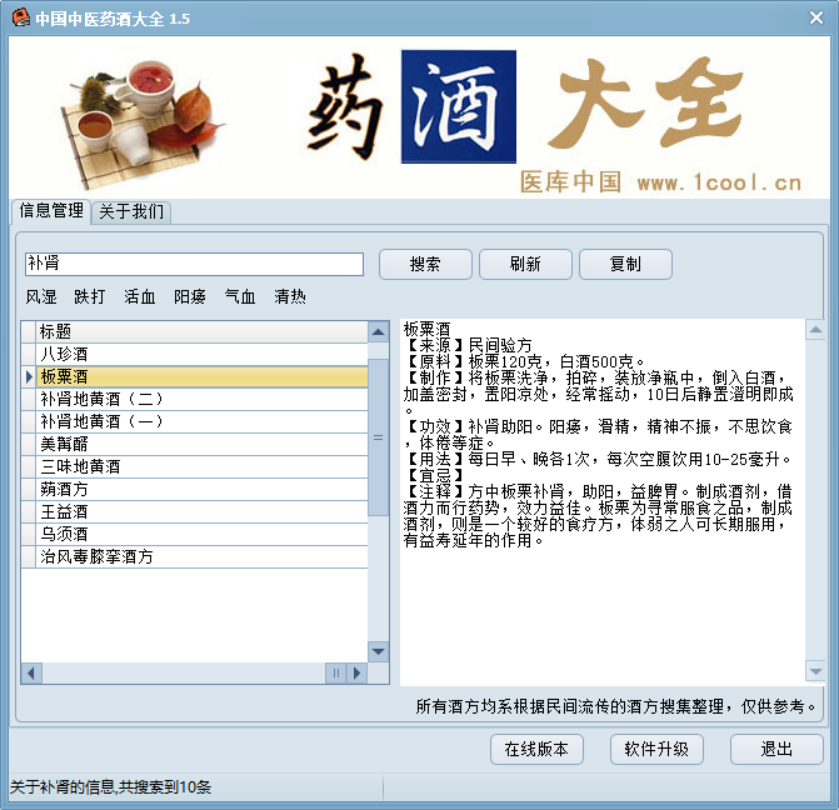The height and width of the screenshot is (810, 839).
Task: Click 软件升级 to upgrade software
Action: pos(657,749)
